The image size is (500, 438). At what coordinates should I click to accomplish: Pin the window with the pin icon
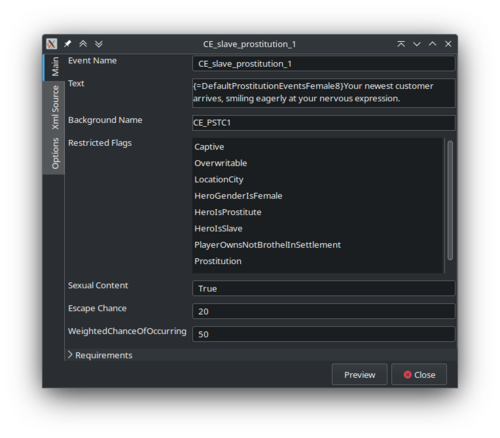pyautogui.click(x=67, y=44)
